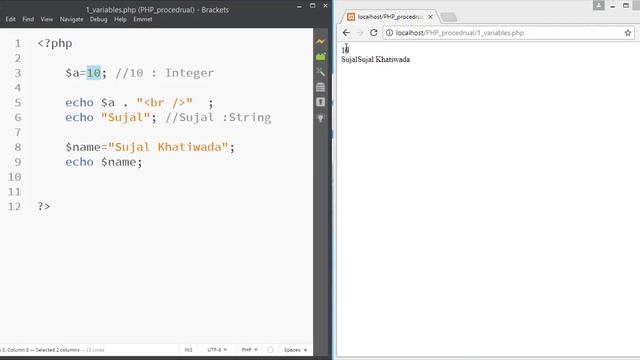Click line number 3 in the gutter

18,73
